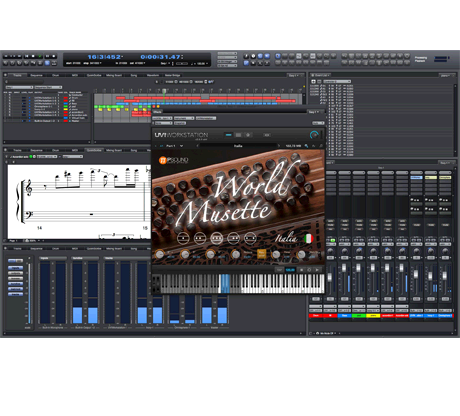Open second dropdown under the Effects tab
Image resolution: width=460 pixels, height=416 pixels.
click(184, 118)
